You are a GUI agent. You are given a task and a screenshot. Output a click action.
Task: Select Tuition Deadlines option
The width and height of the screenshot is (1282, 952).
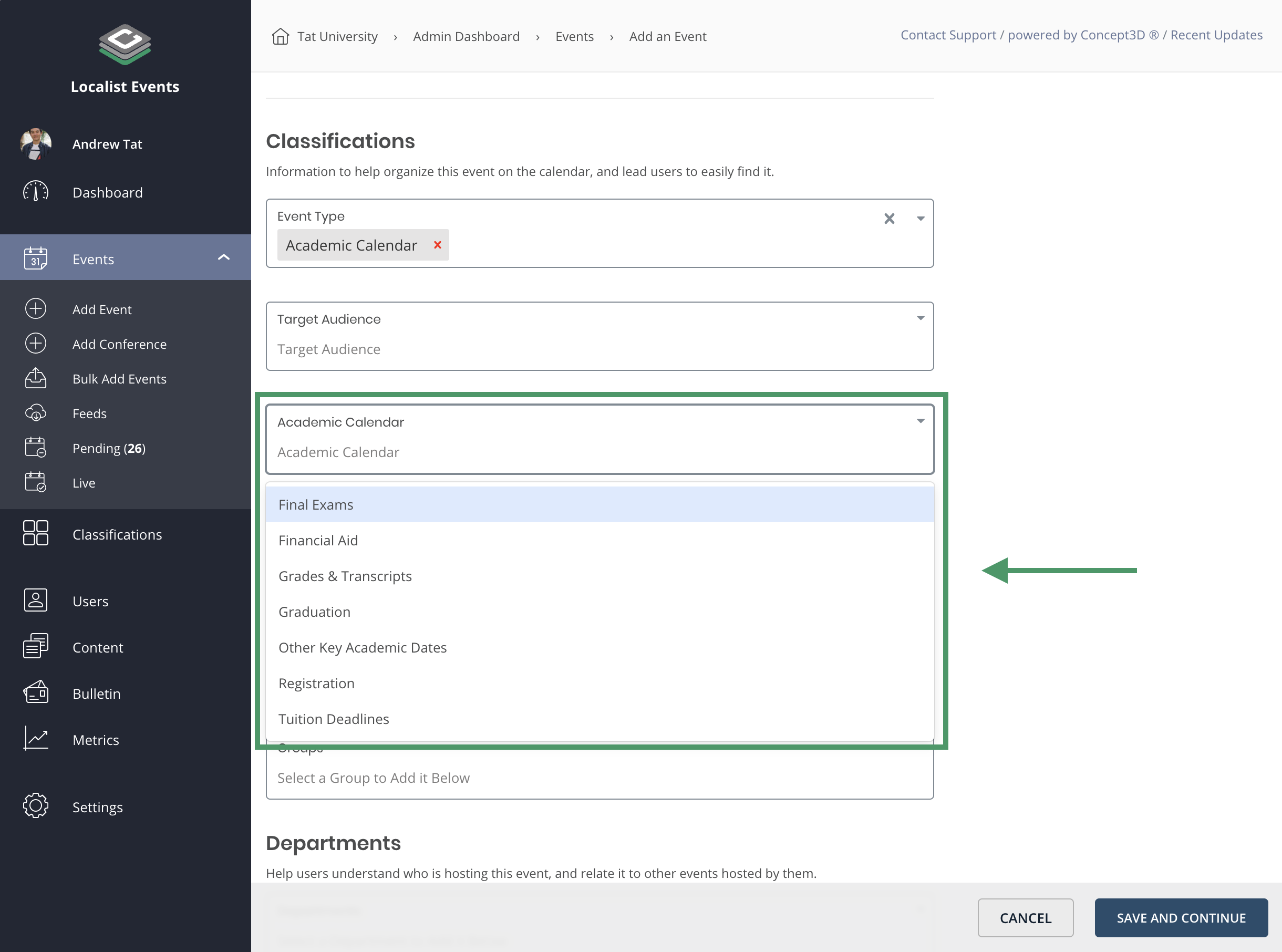point(600,719)
